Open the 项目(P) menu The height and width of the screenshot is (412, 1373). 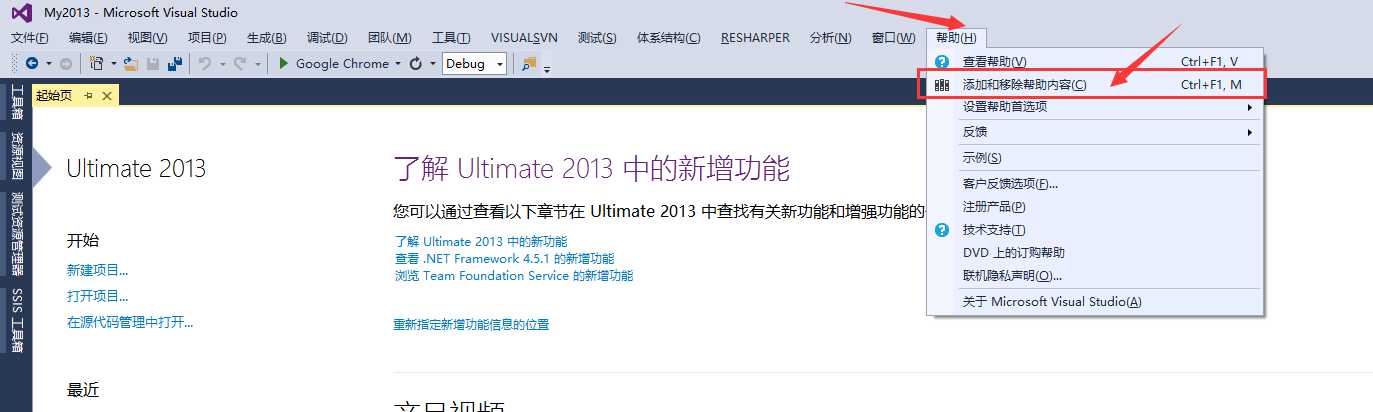207,38
